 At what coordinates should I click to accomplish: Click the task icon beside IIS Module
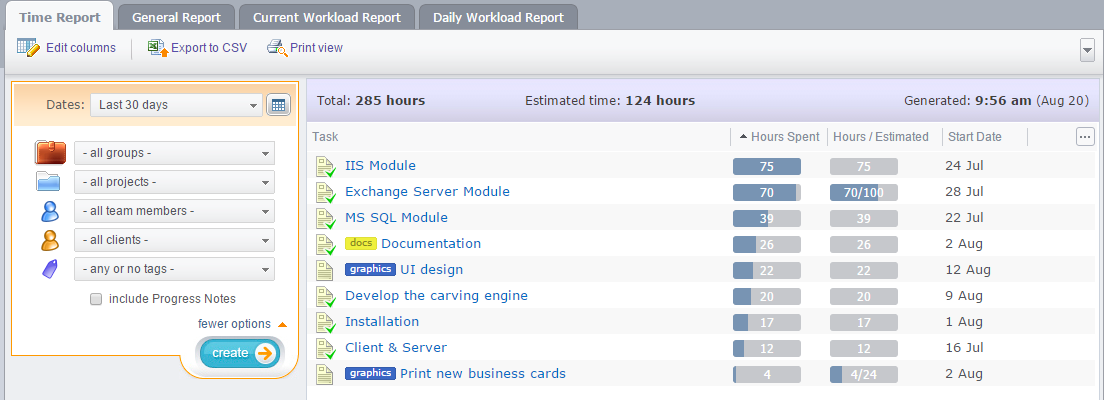pyautogui.click(x=325, y=166)
